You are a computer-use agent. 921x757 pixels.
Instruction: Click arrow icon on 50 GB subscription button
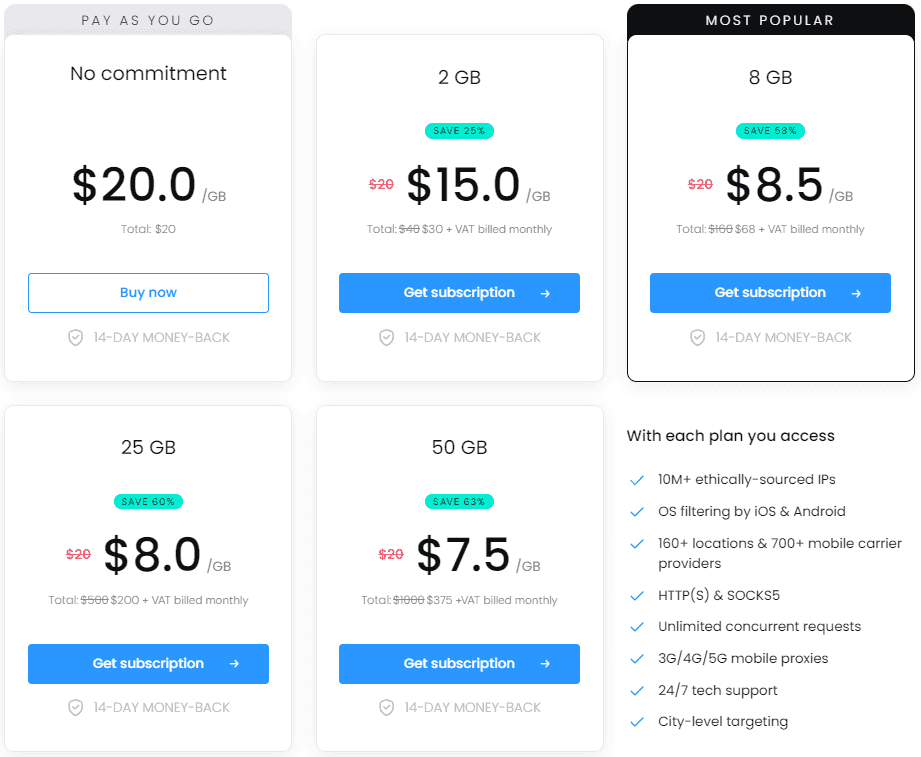pyautogui.click(x=545, y=664)
